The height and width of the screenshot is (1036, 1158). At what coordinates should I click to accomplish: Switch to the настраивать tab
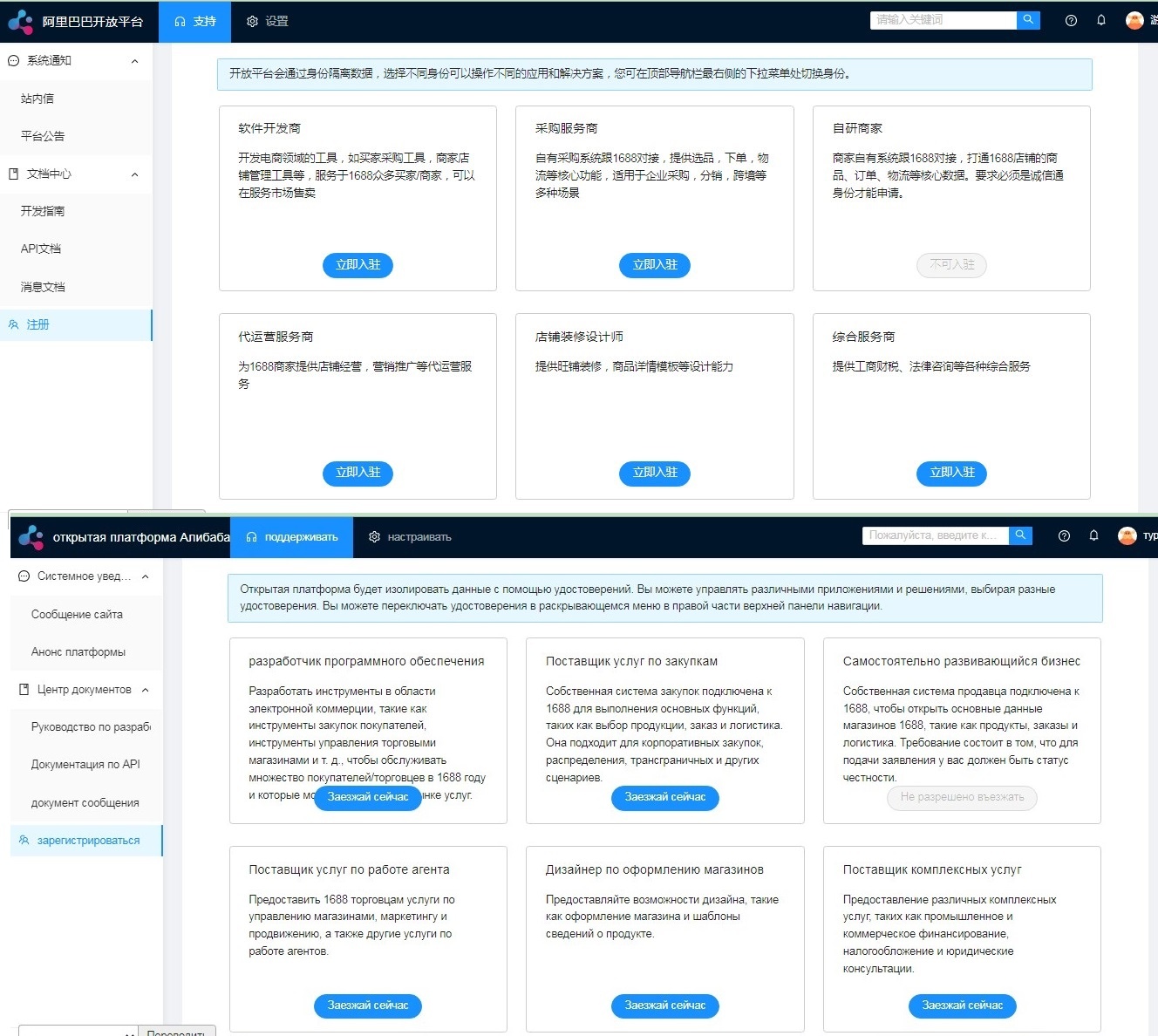click(x=410, y=537)
